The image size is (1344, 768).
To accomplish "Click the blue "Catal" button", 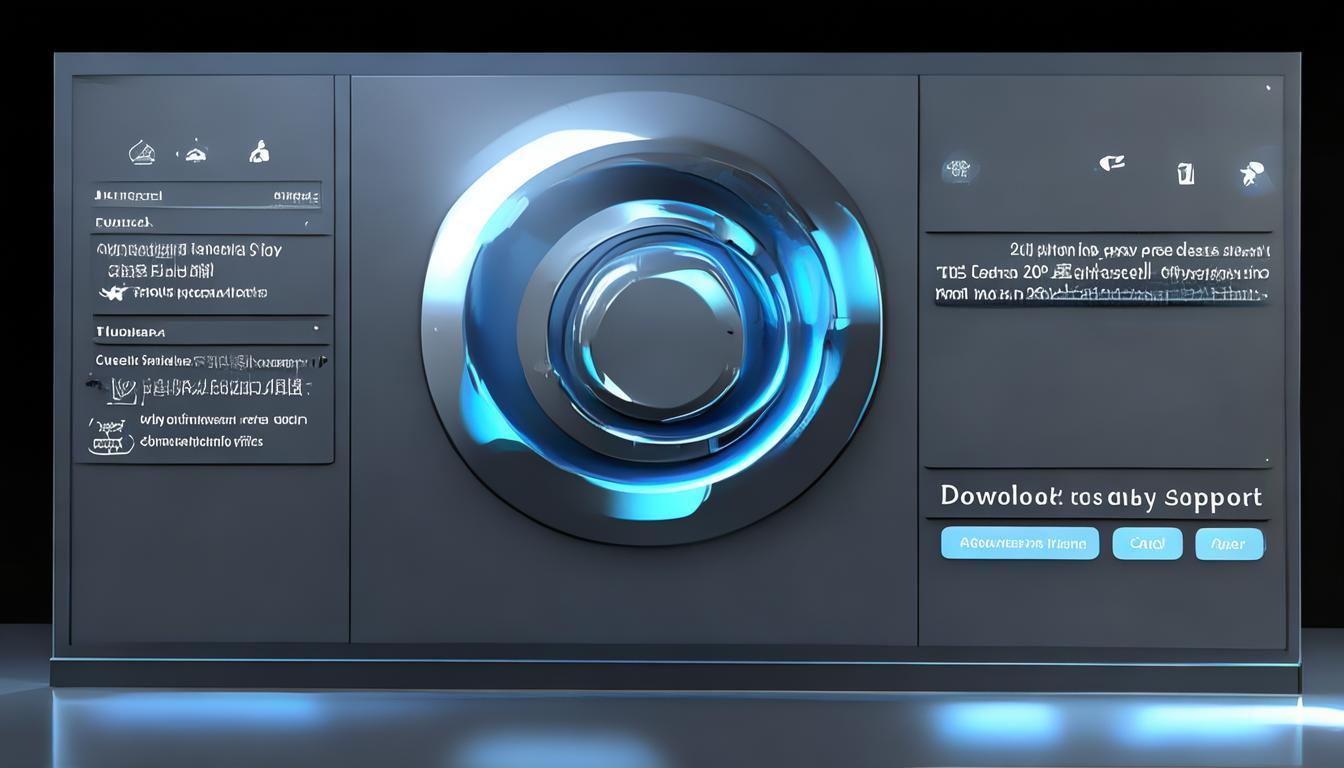I will pos(1147,543).
